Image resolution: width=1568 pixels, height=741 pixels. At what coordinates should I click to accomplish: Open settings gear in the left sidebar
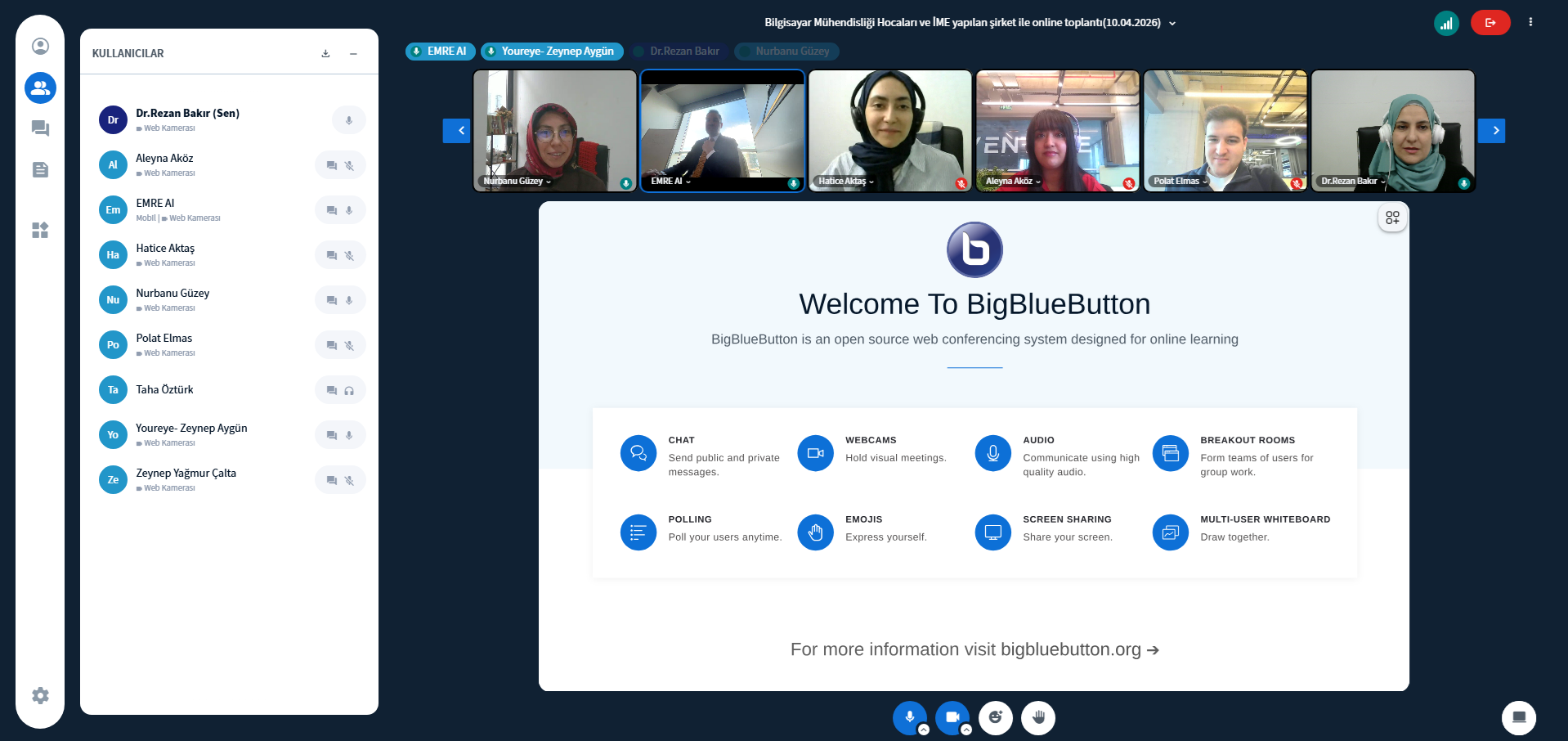[40, 695]
